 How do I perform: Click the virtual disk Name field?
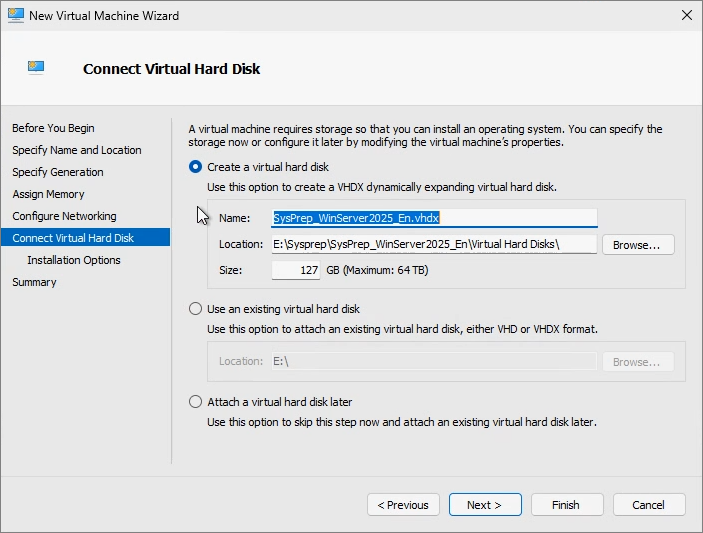(x=434, y=218)
